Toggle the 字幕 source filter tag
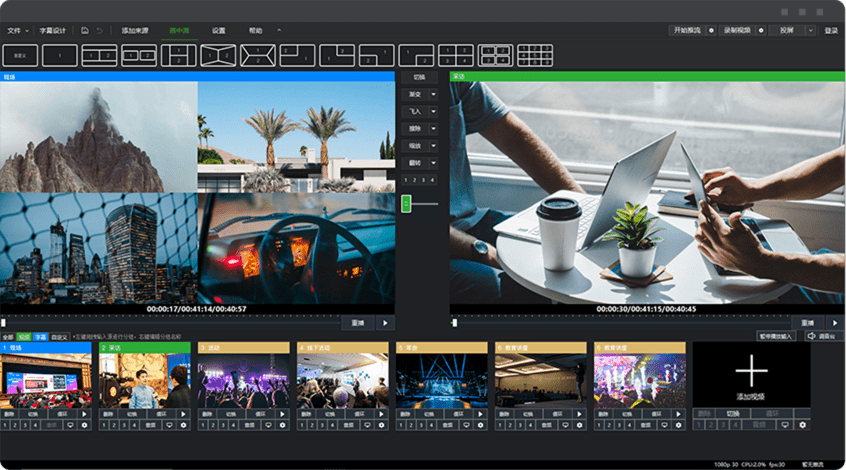846x470 pixels. pos(41,337)
